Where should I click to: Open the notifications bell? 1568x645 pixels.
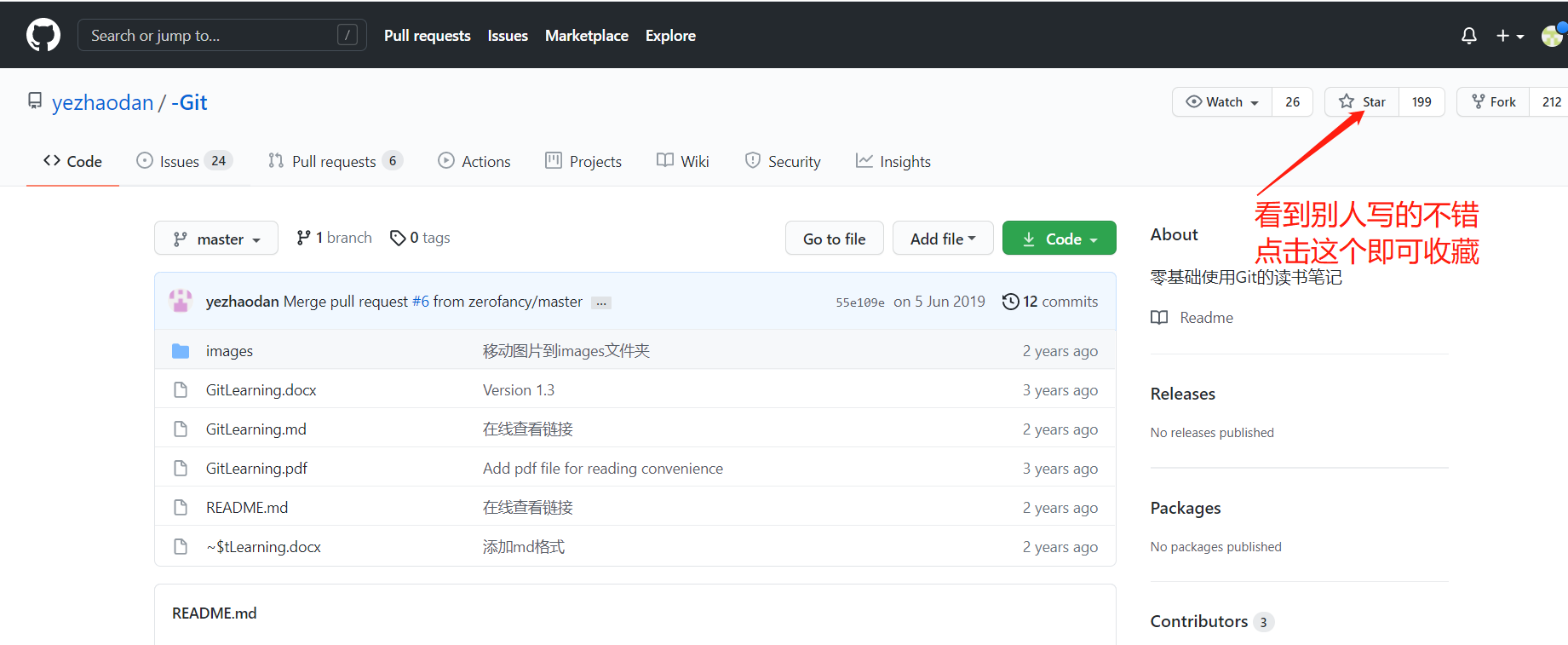tap(1468, 36)
